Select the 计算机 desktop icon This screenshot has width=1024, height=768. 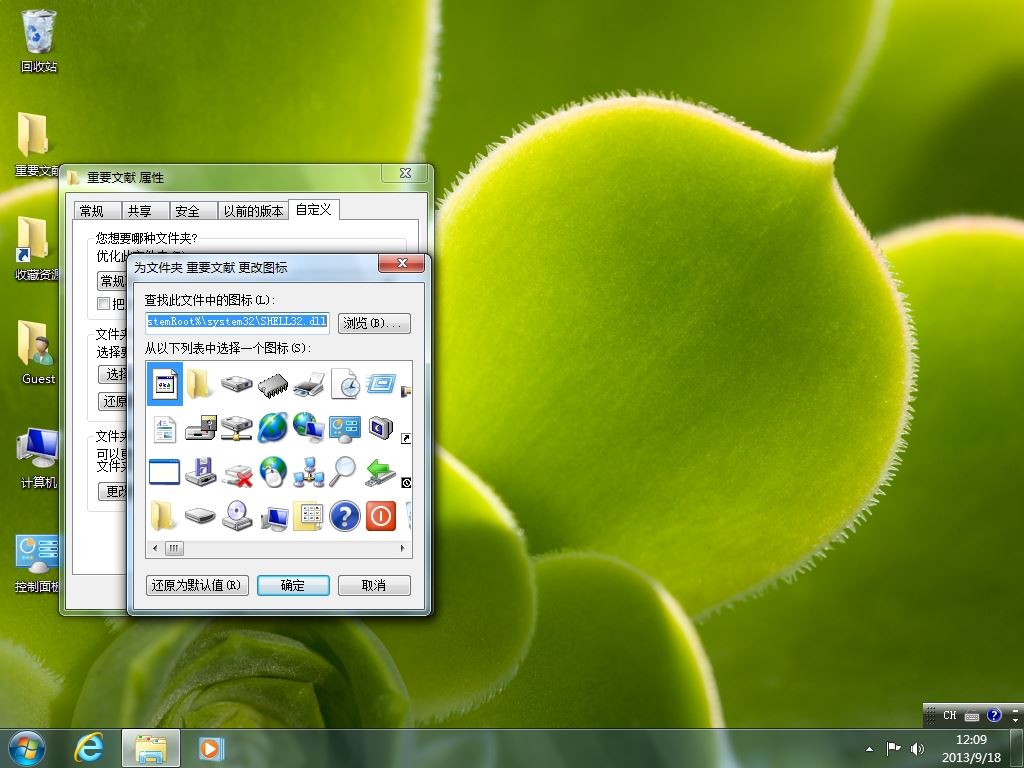(37, 457)
